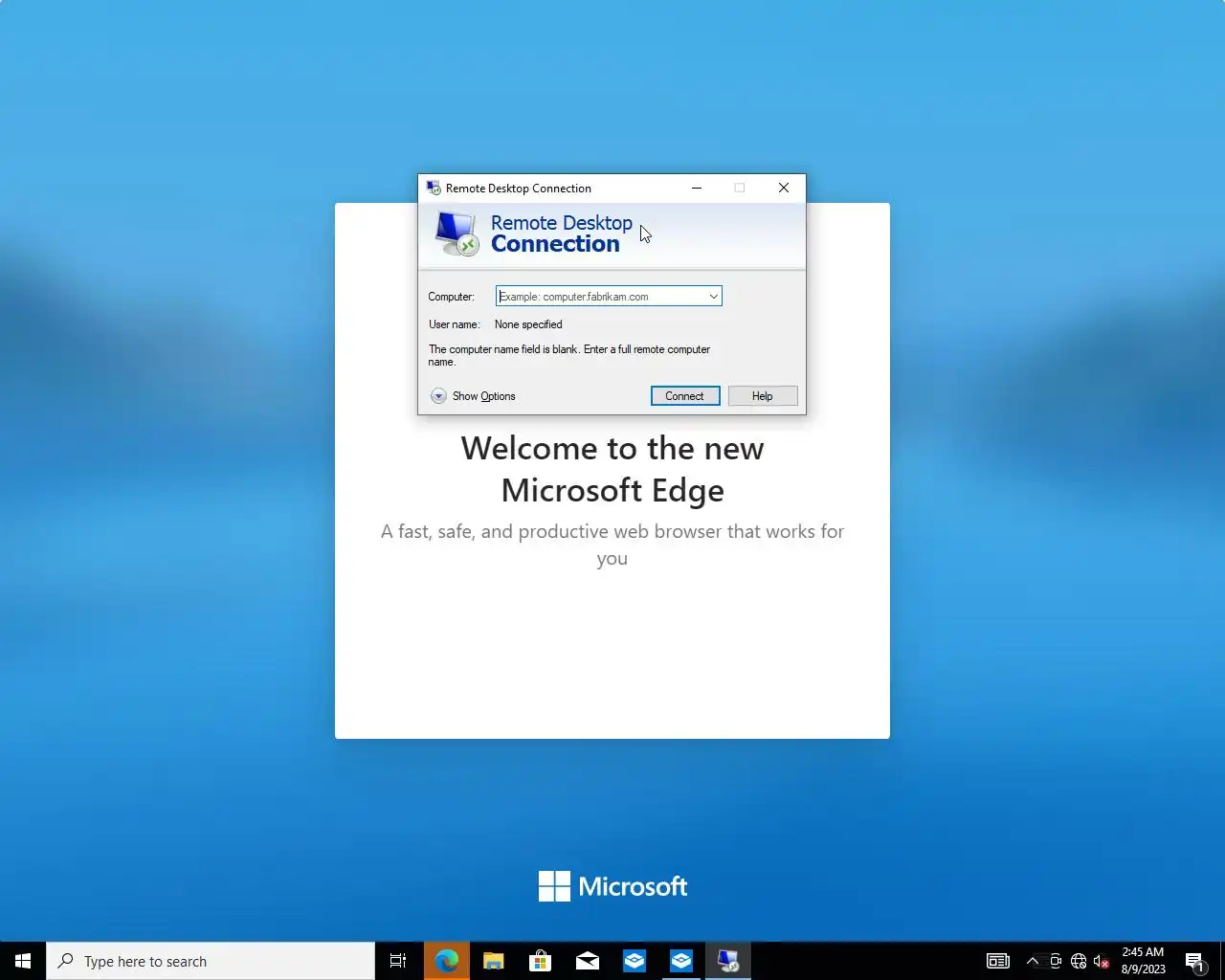
Task: Click the Connect button
Action: click(x=685, y=396)
